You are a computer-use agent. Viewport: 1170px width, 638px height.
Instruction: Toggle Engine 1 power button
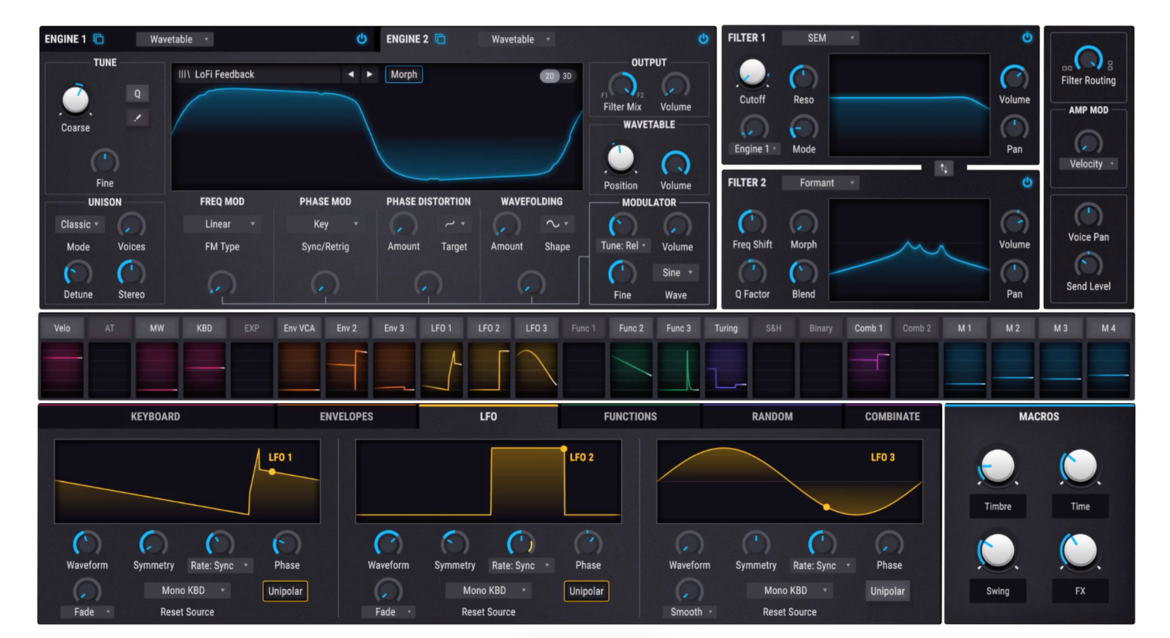tap(362, 39)
